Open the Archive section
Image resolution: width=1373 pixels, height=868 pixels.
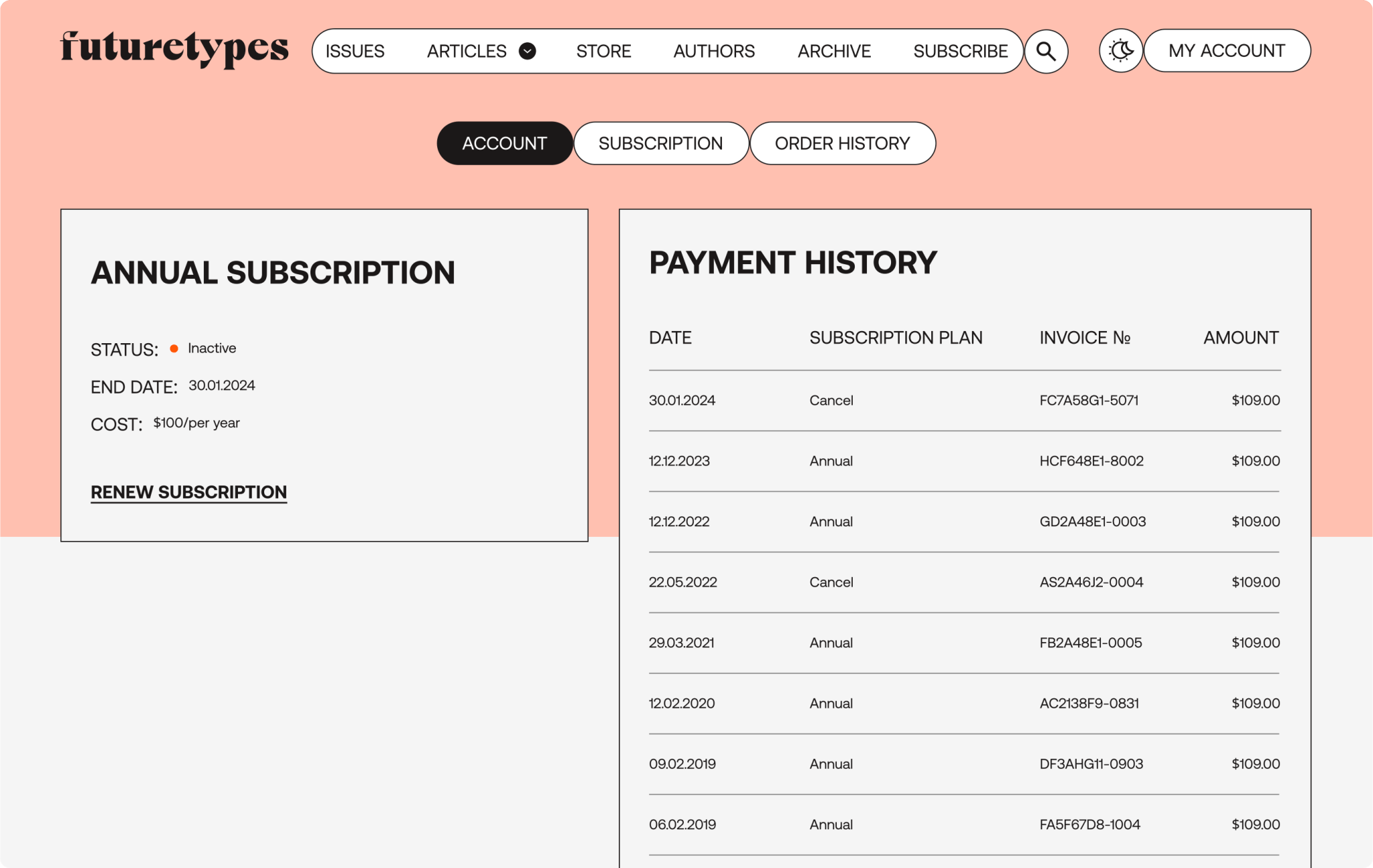(x=834, y=51)
